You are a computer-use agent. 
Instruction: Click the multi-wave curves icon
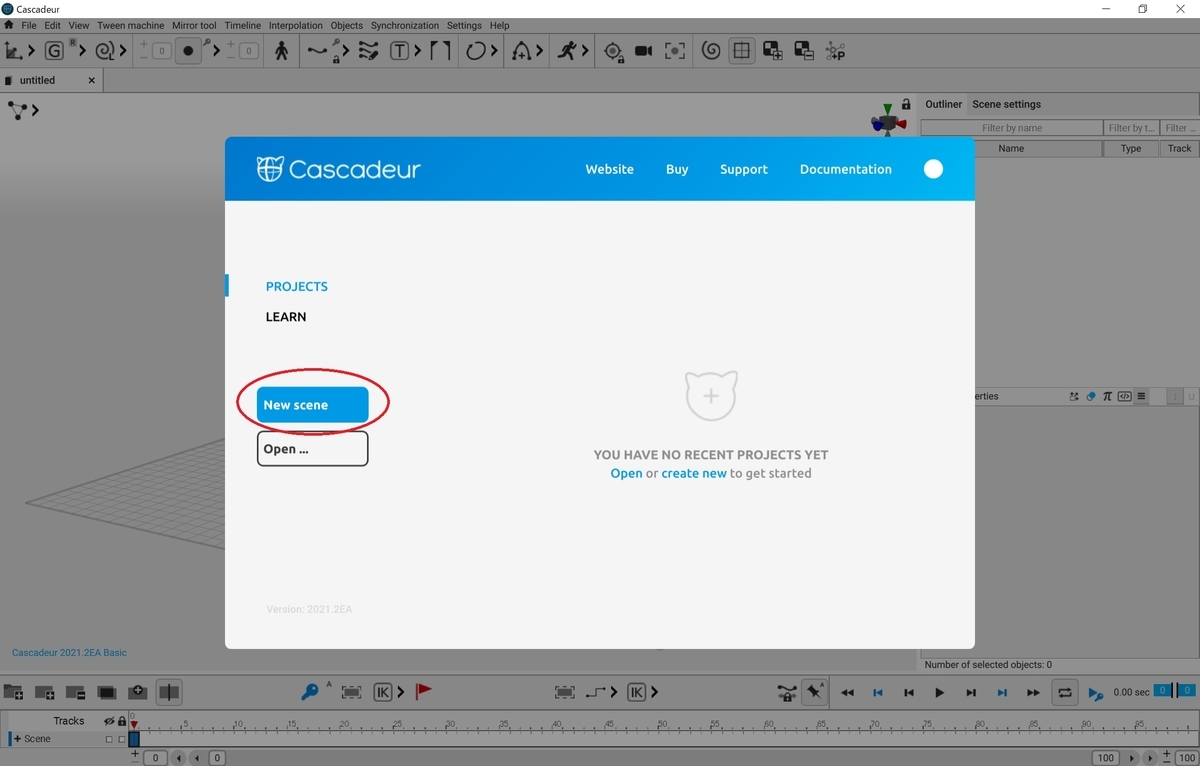[x=369, y=50]
